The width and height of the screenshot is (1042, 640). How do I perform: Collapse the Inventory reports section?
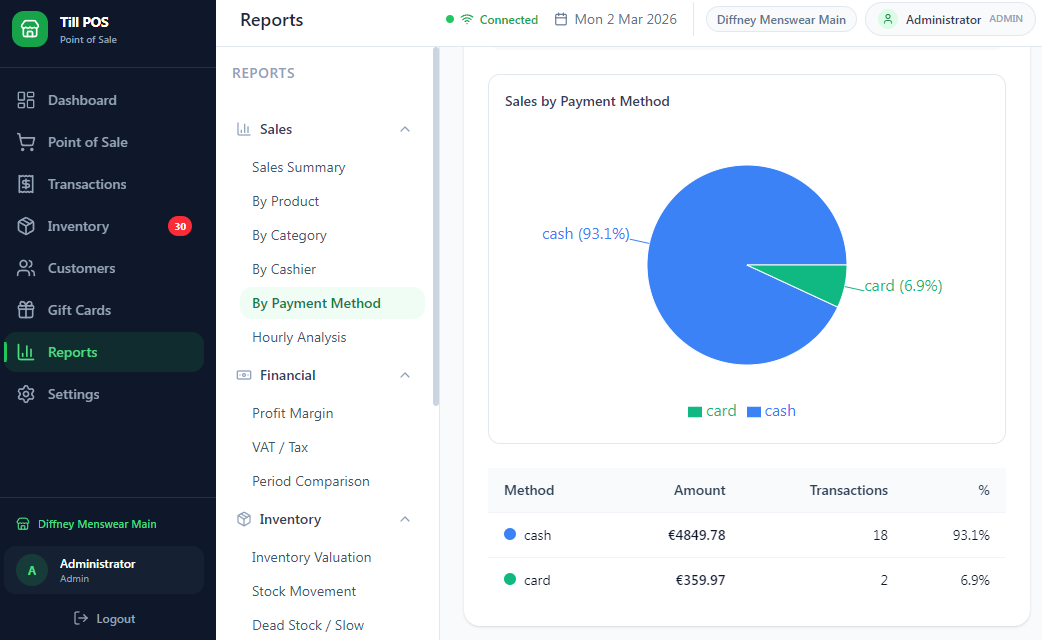coord(405,519)
